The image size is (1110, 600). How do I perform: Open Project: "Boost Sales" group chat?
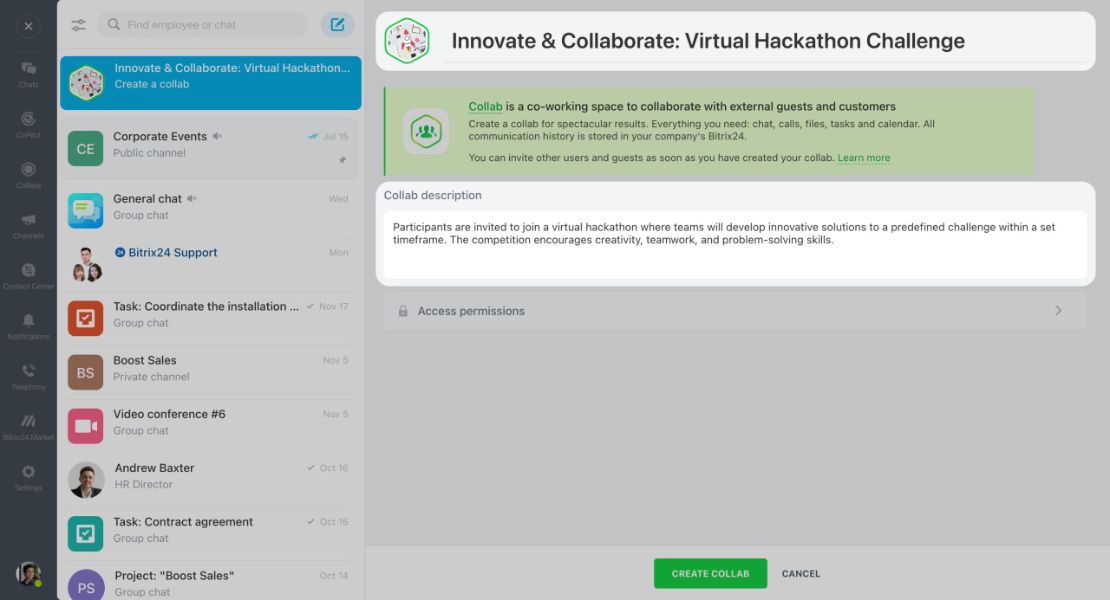point(210,582)
